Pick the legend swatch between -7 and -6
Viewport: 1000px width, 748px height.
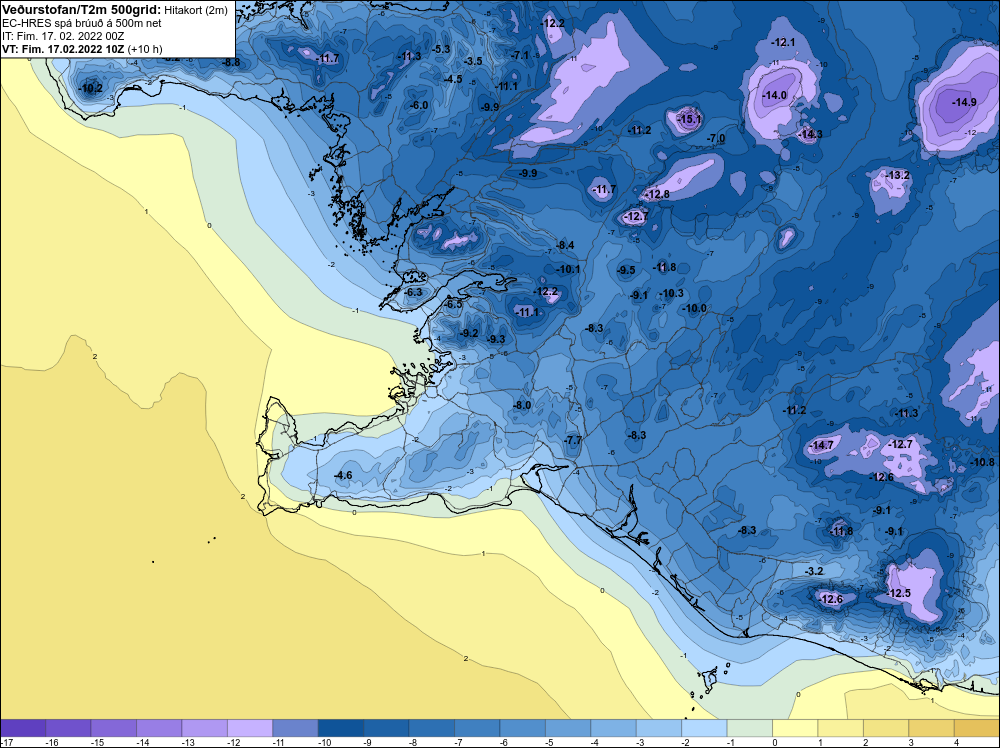pos(477,728)
